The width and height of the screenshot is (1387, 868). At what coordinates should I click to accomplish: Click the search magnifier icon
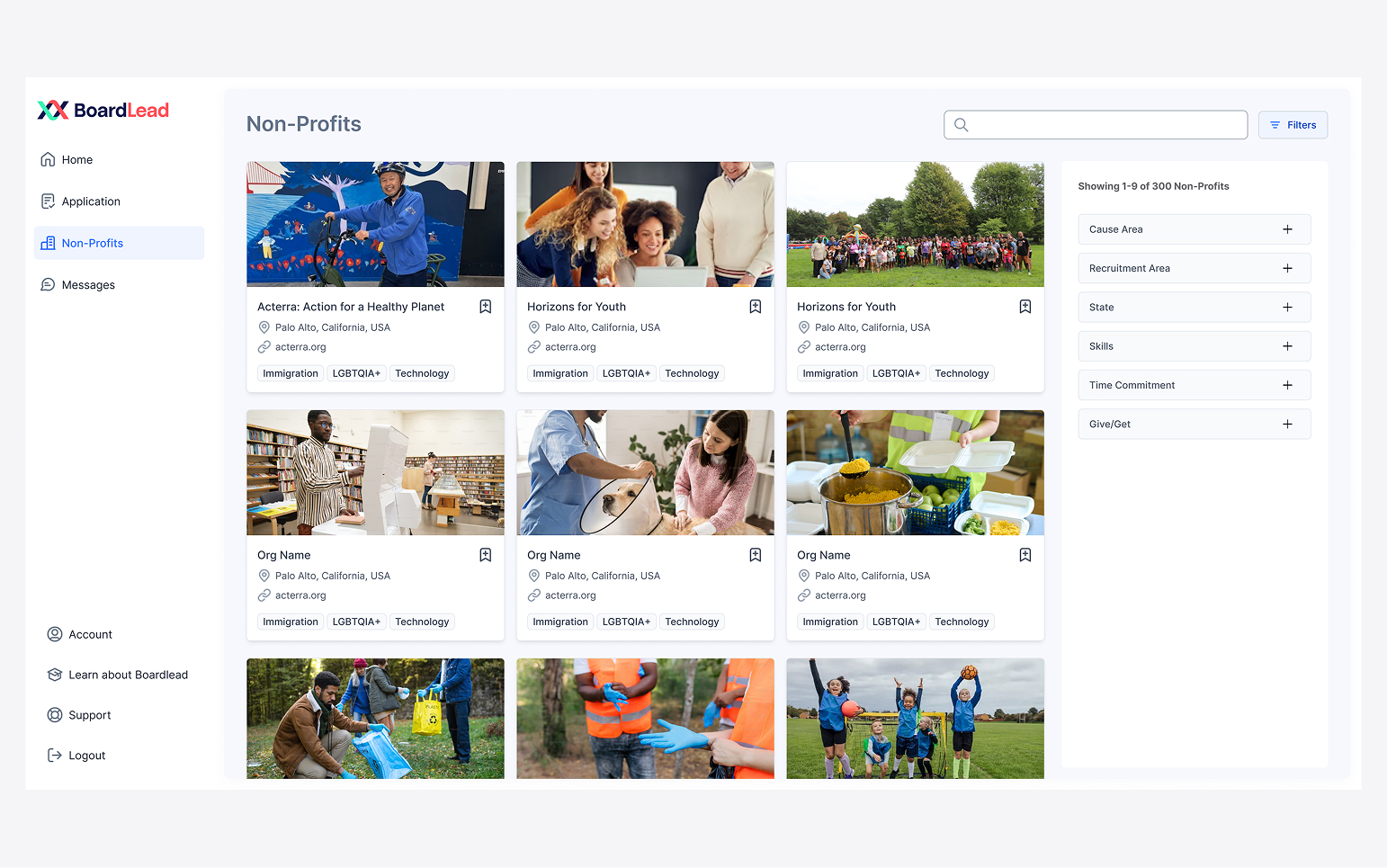(x=961, y=125)
